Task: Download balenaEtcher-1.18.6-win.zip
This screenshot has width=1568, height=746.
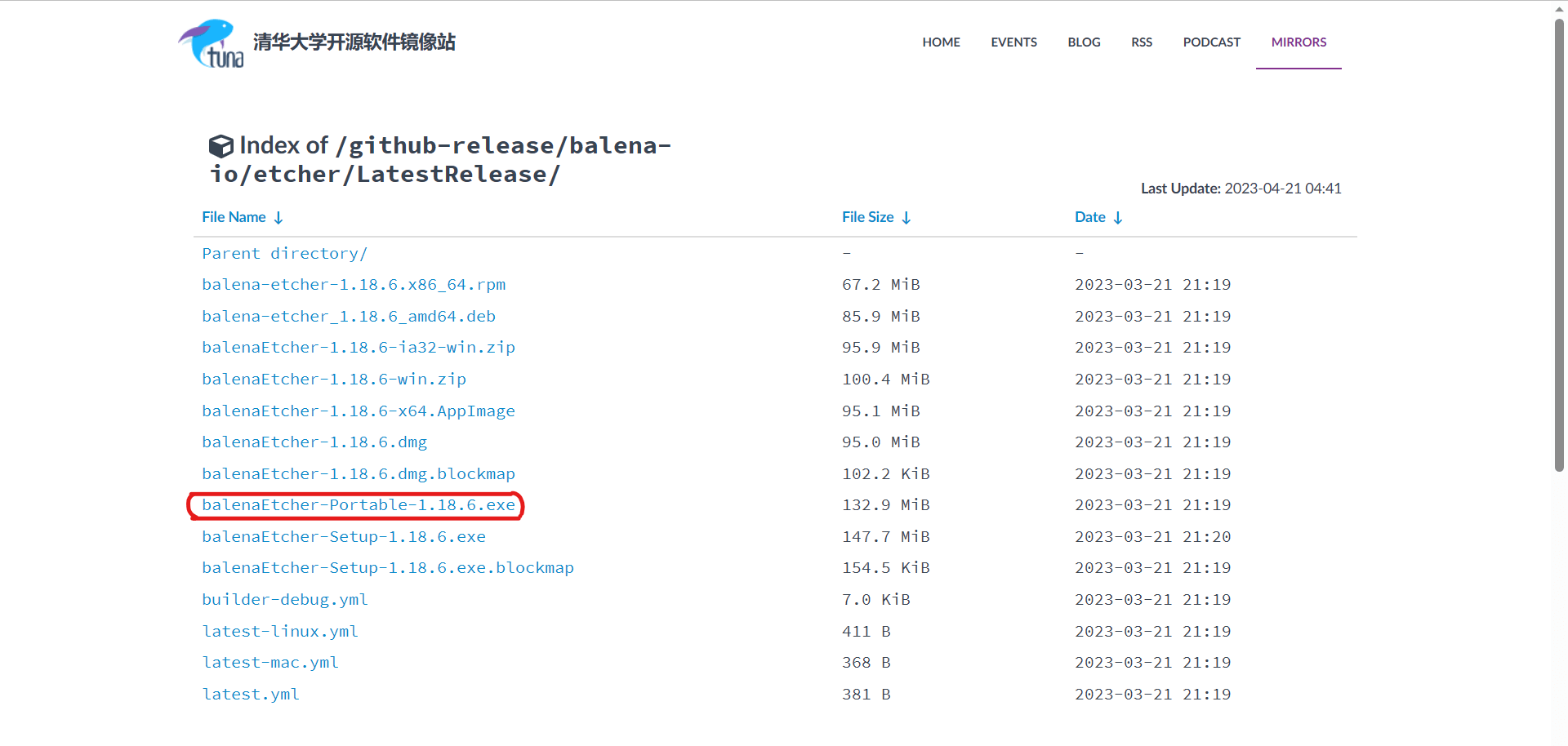Action: (x=334, y=380)
